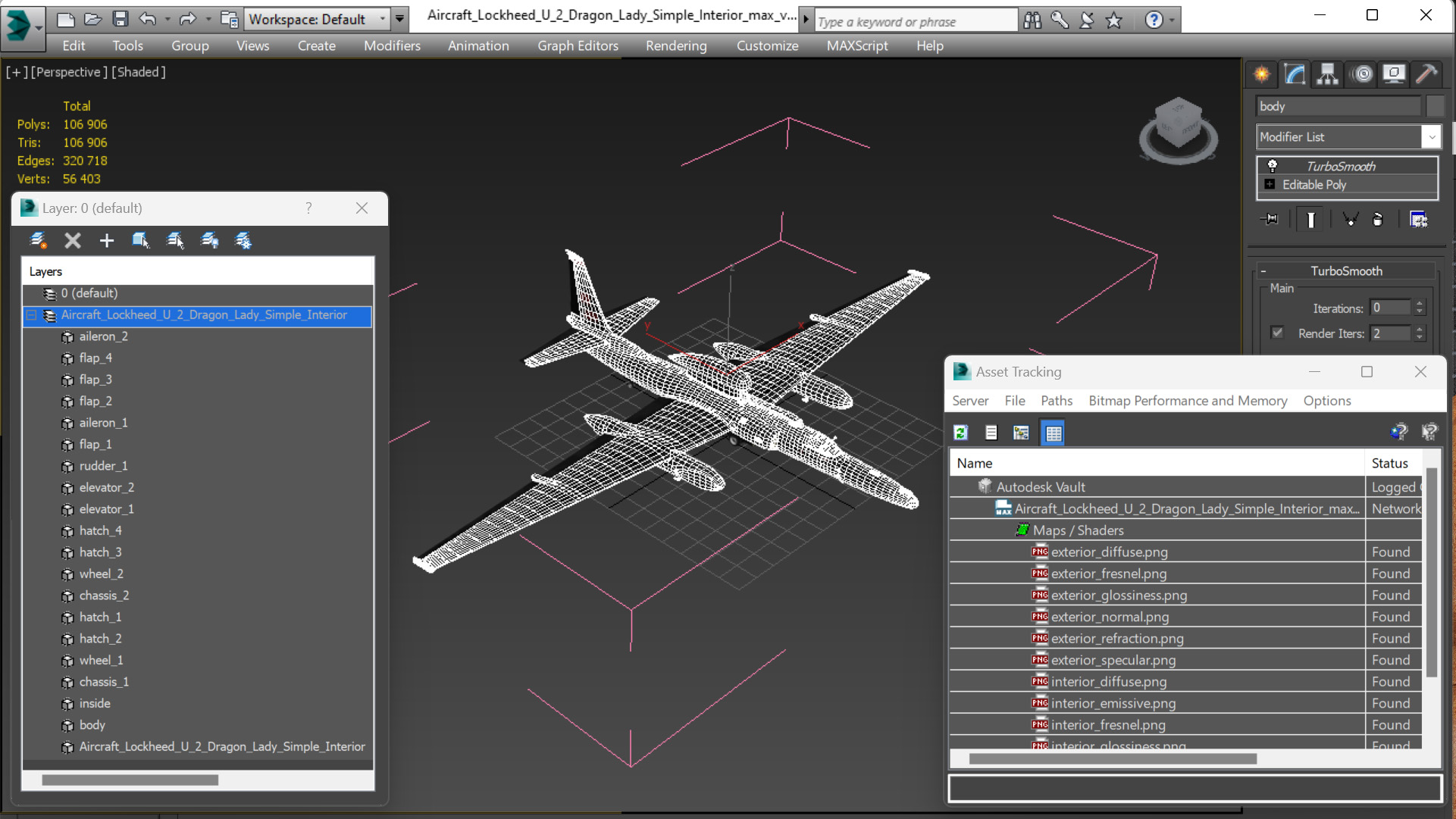Click the Name column header

click(1157, 463)
